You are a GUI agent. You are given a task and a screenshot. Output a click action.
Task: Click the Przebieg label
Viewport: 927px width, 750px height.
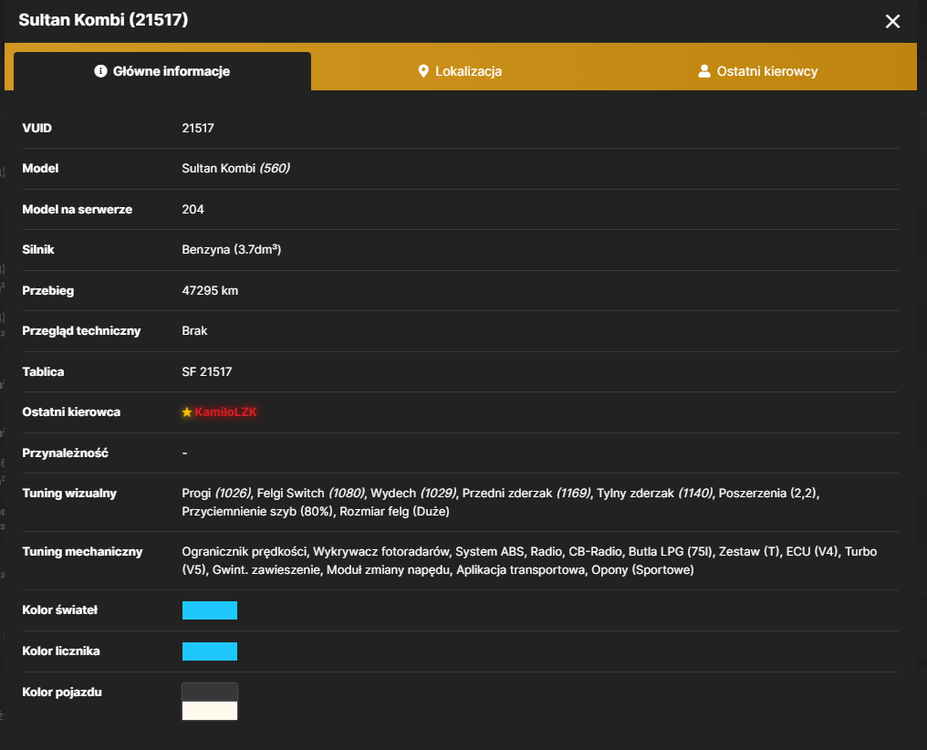click(x=48, y=291)
